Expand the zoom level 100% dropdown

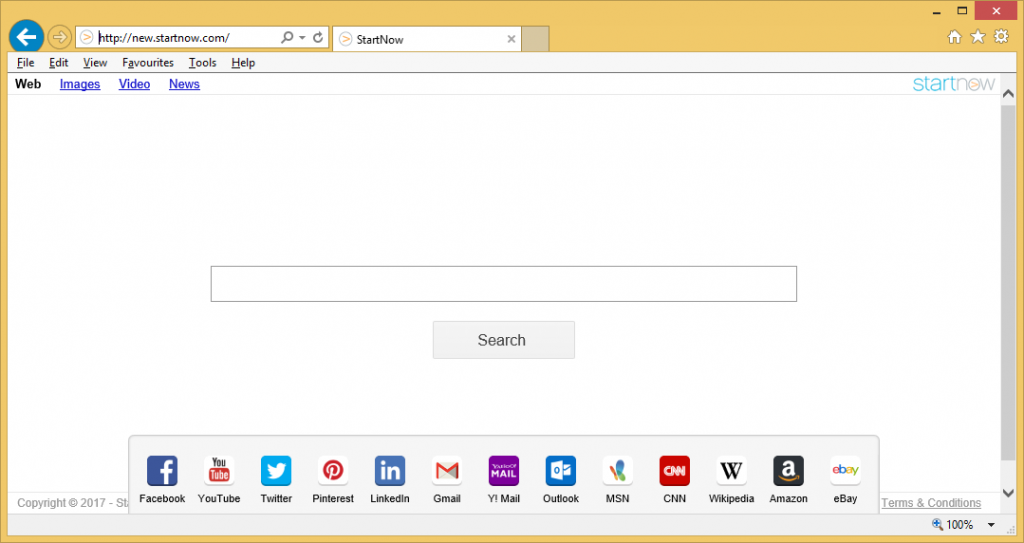click(991, 525)
